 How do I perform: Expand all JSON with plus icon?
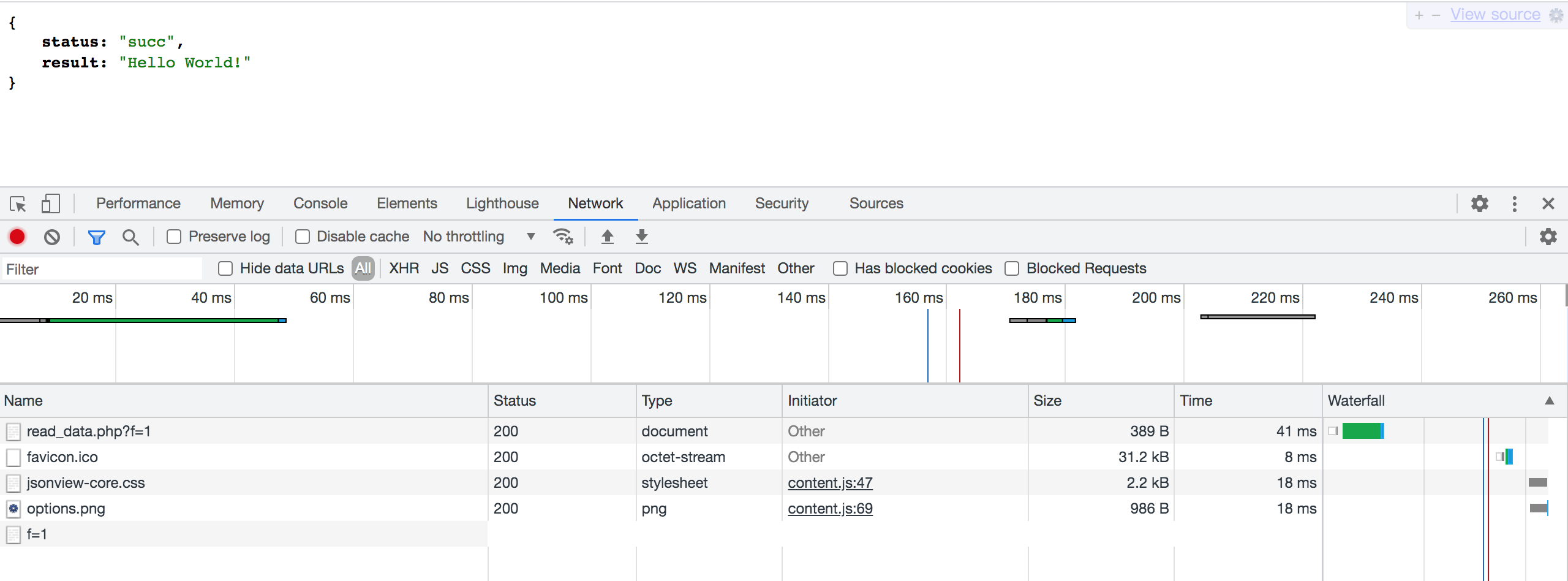tap(1419, 15)
